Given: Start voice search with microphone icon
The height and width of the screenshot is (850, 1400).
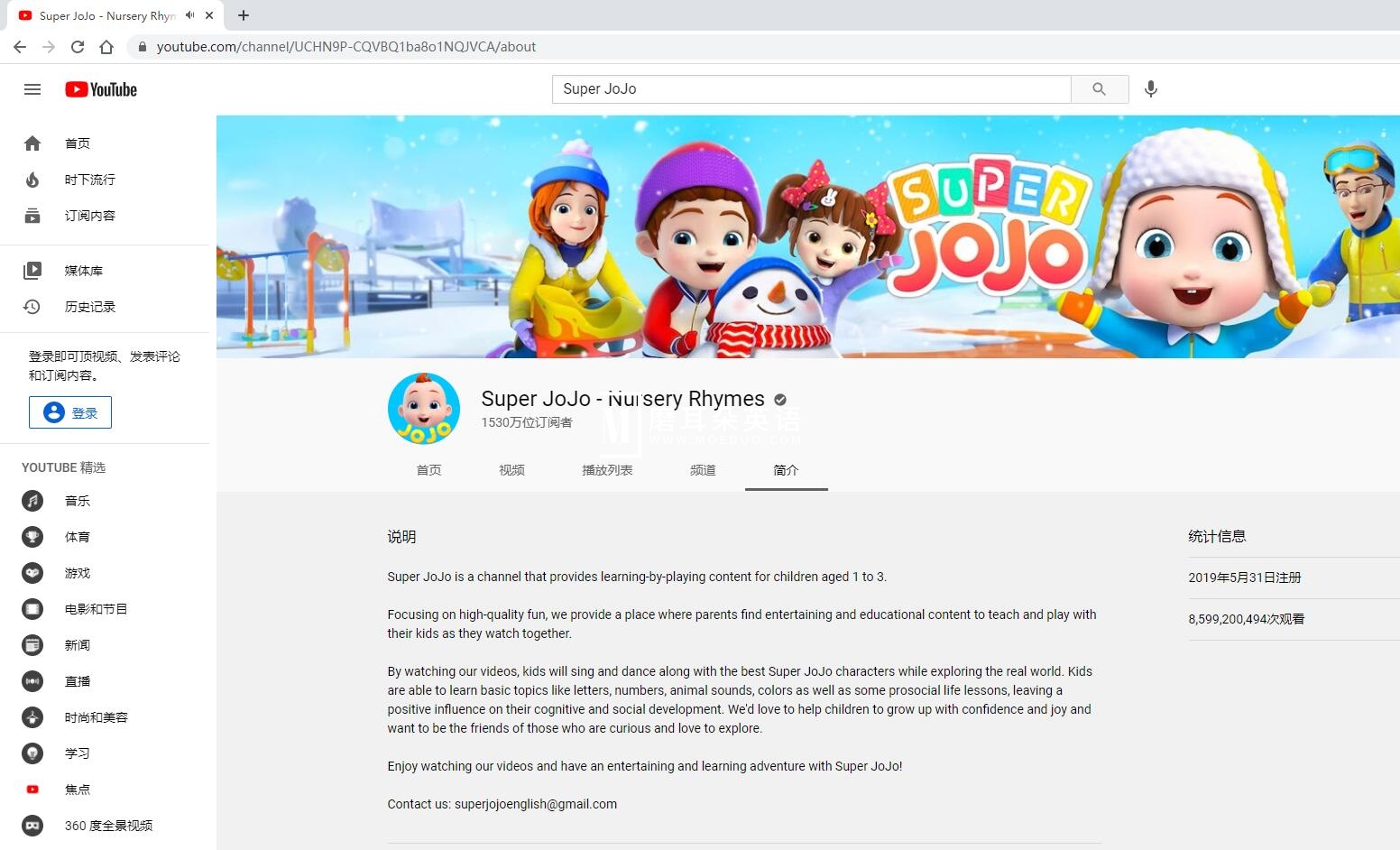Looking at the screenshot, I should point(1150,89).
